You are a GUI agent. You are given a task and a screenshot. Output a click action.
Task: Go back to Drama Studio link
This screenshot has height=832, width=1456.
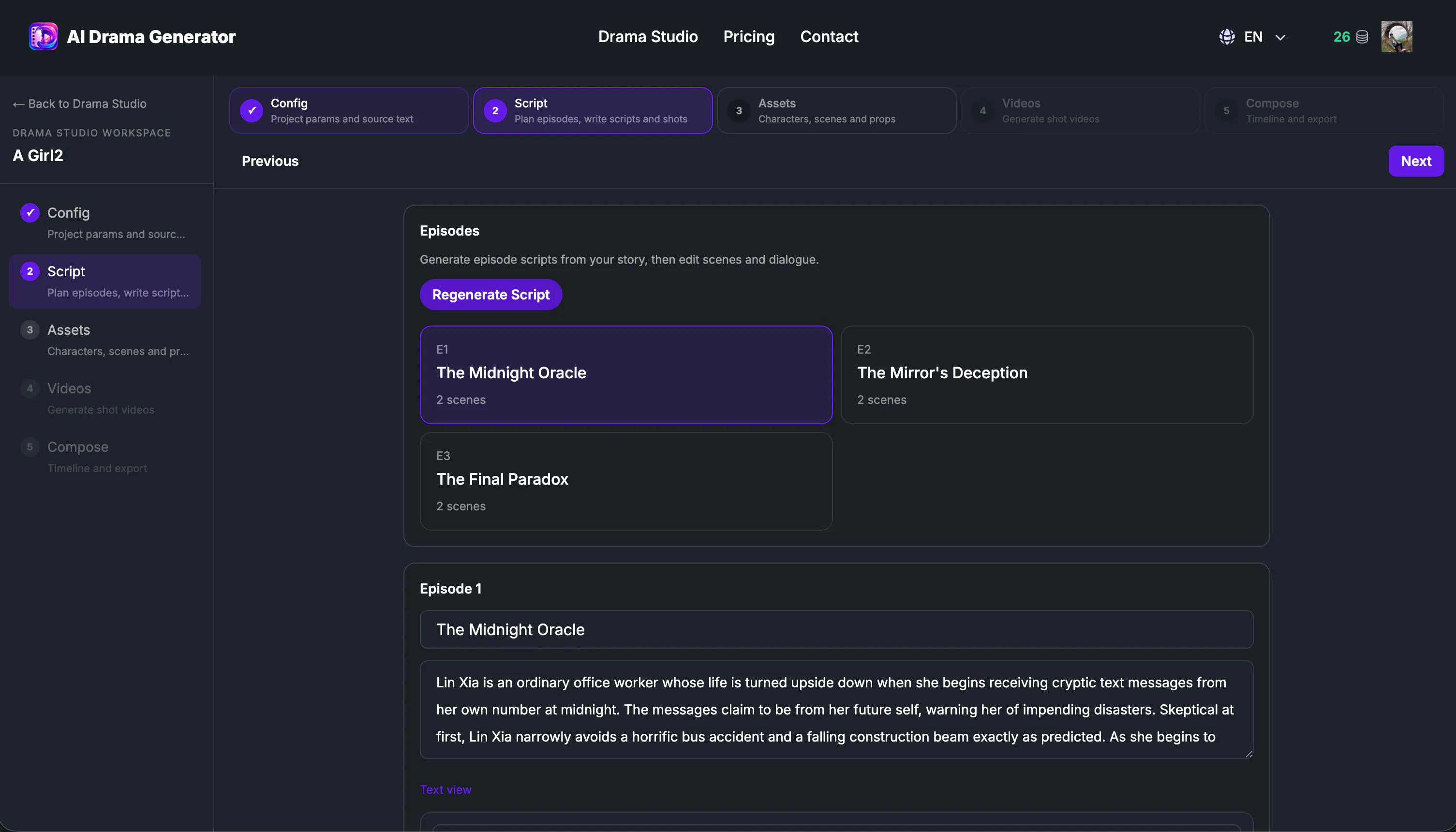(x=79, y=104)
